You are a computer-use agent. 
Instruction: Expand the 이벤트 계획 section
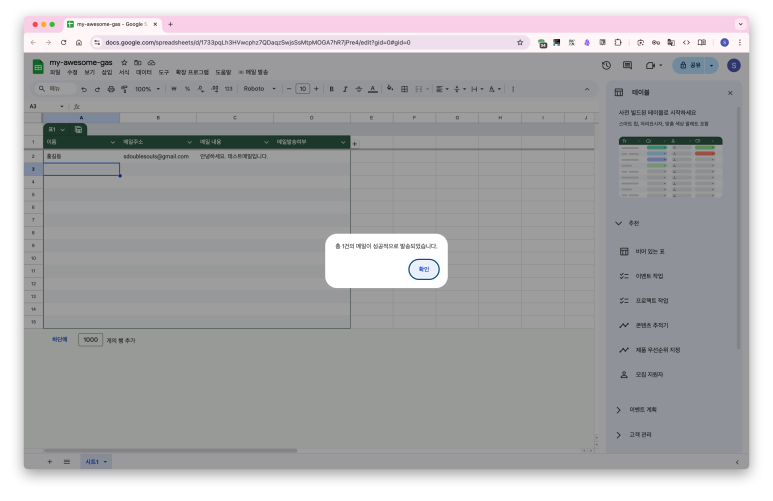618,409
